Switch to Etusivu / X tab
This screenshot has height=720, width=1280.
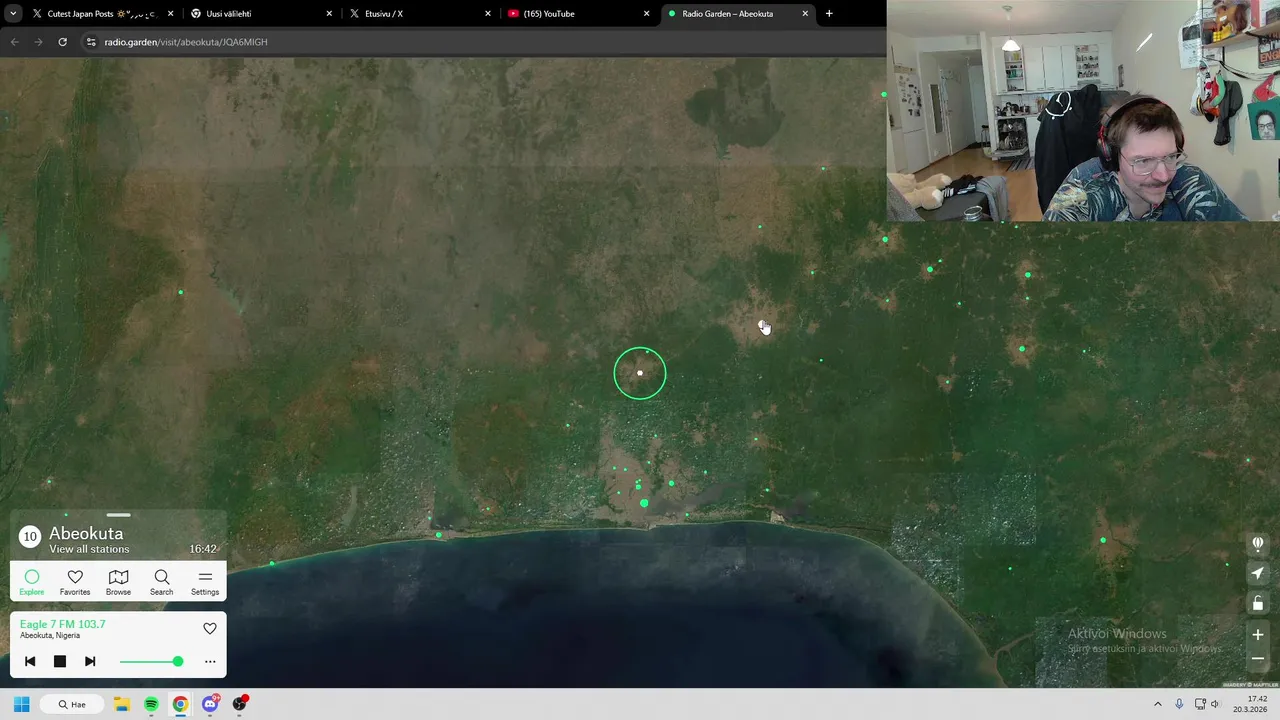click(418, 14)
